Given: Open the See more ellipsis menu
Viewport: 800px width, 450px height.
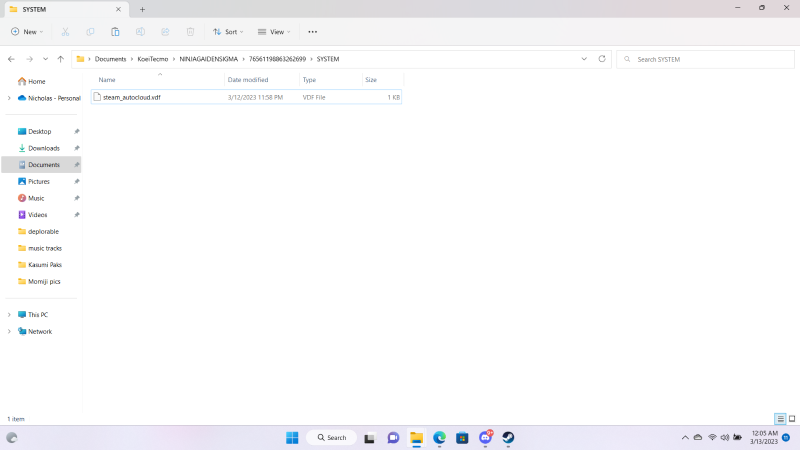Looking at the screenshot, I should click(x=313, y=32).
